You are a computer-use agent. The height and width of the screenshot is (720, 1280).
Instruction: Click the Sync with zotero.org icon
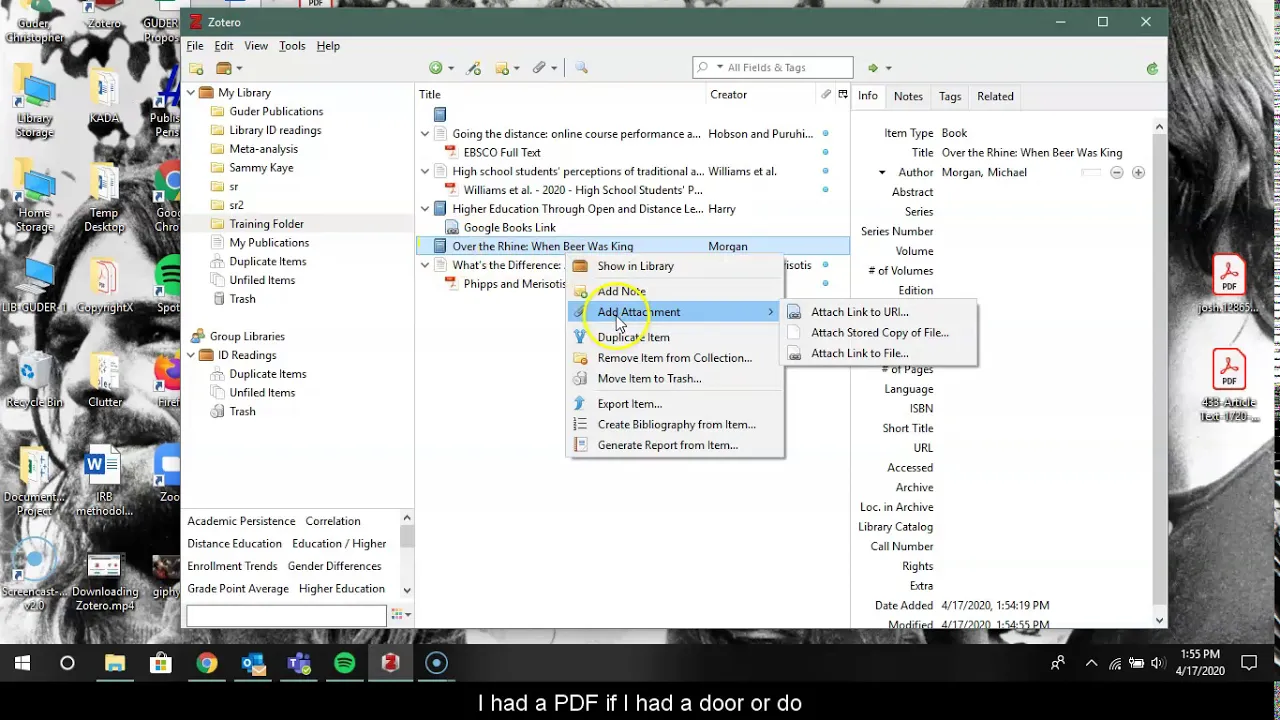[x=1152, y=68]
